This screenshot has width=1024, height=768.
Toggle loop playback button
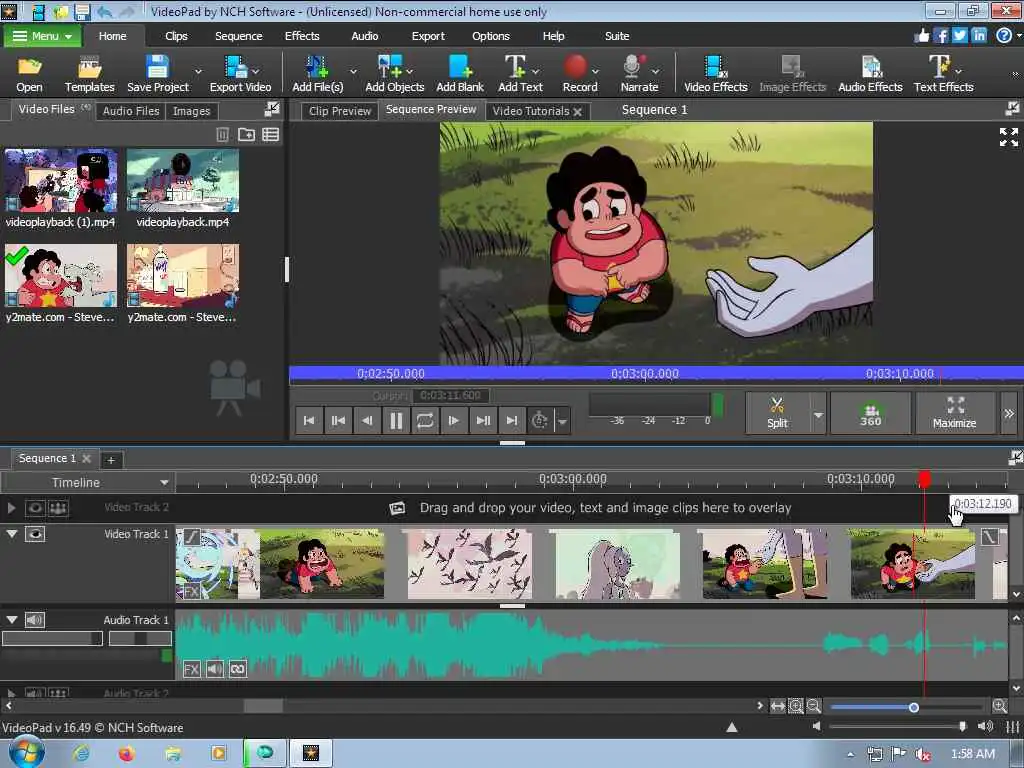(424, 421)
